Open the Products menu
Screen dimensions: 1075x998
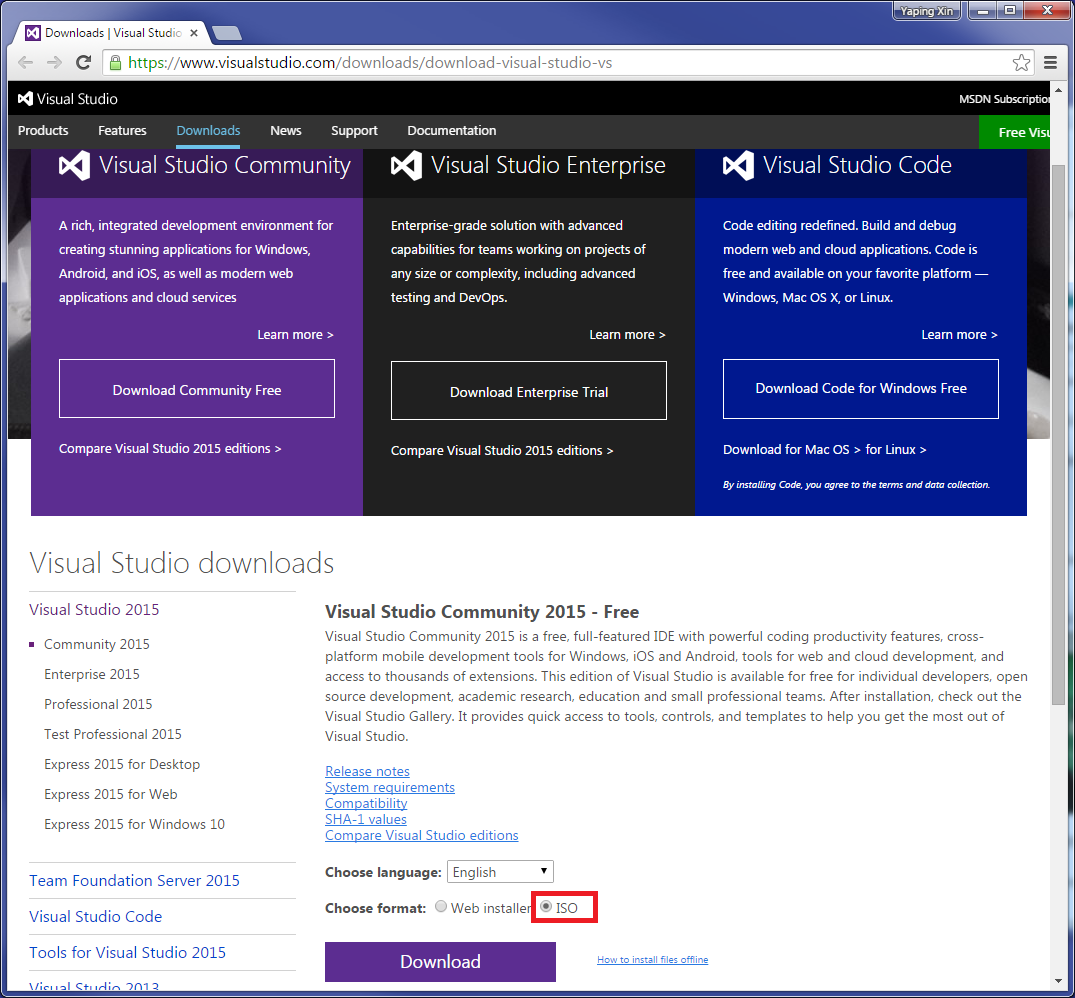[43, 130]
